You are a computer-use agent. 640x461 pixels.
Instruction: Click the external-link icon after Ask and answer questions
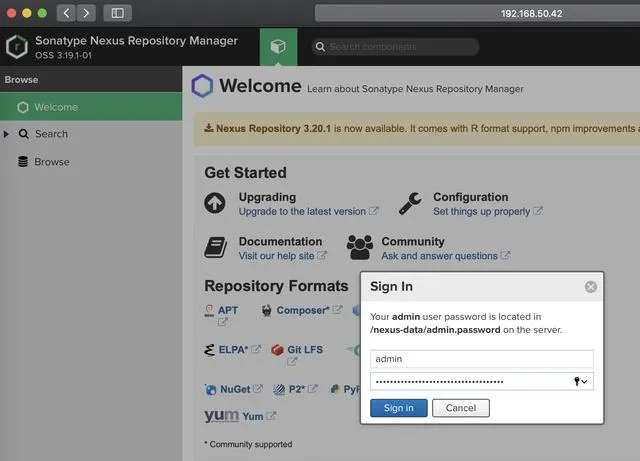505,256
